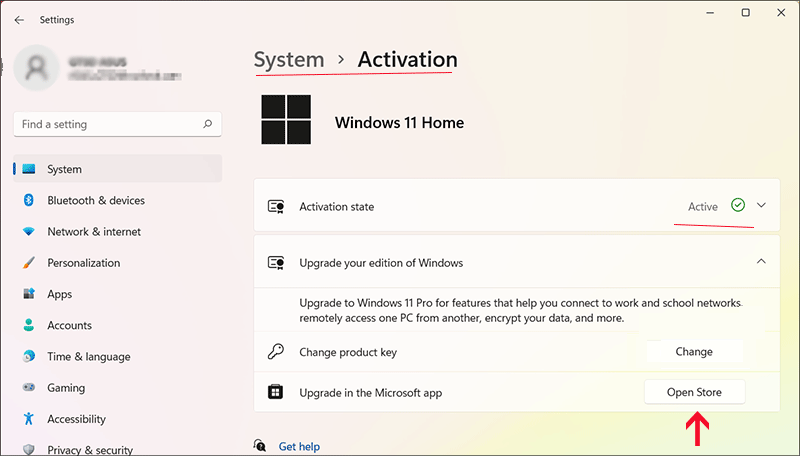Click the Microsoft Store bag icon
Screen dimensions: 800x456
pos(276,392)
